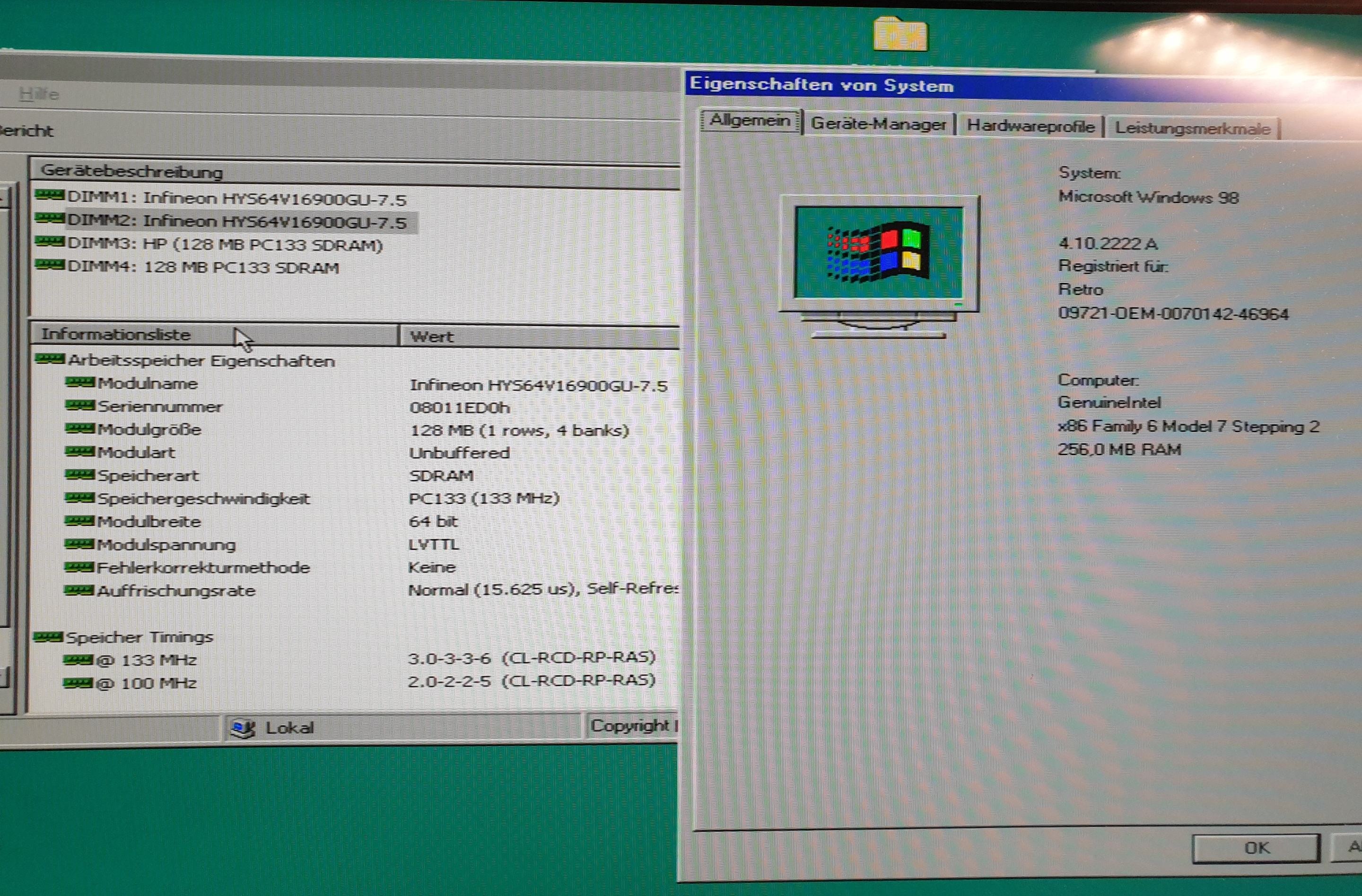Select the Speichergeschwindigkeit row
1362x896 pixels.
tap(203, 498)
